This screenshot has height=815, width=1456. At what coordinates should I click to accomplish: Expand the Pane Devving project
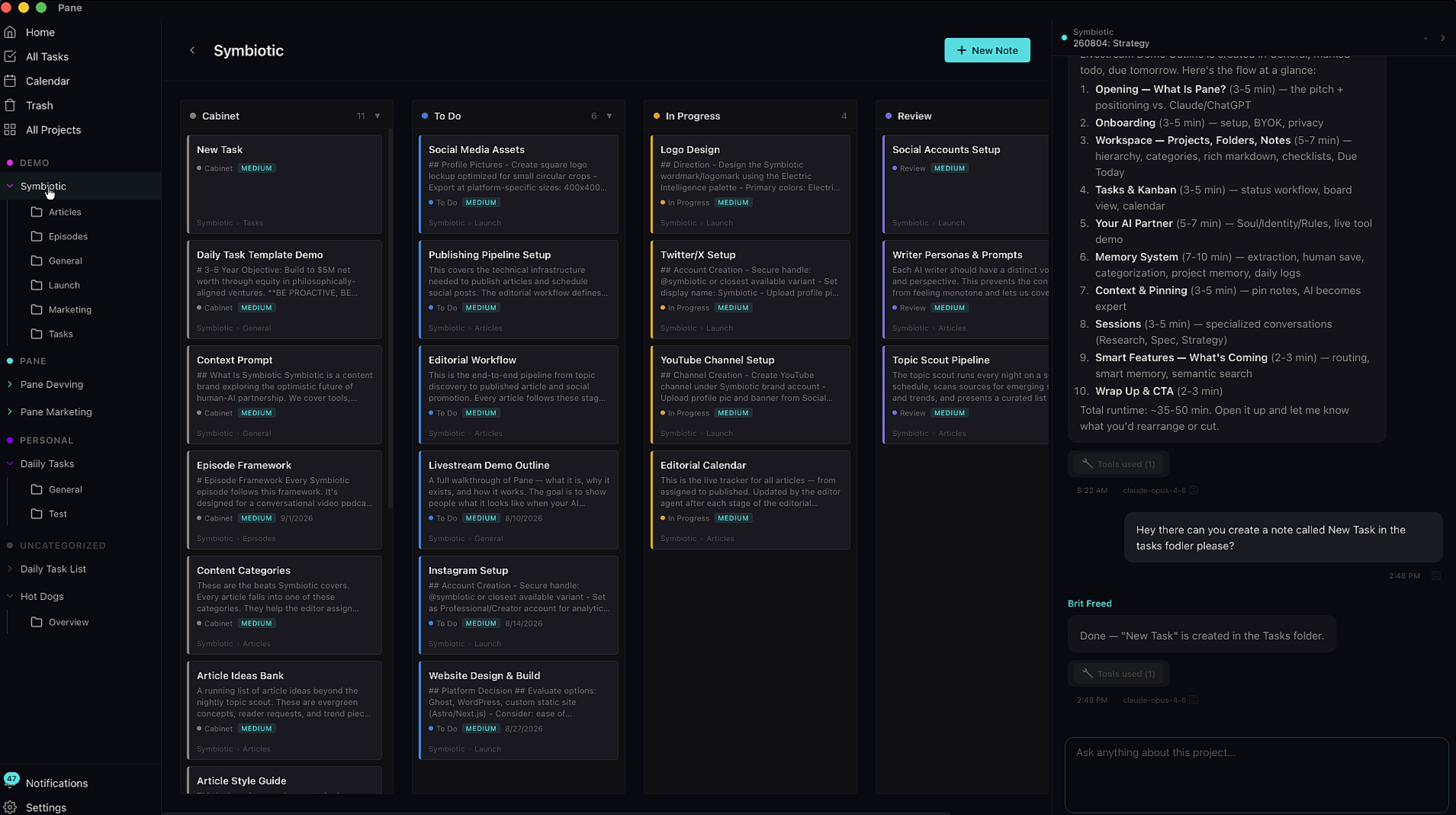(x=10, y=384)
